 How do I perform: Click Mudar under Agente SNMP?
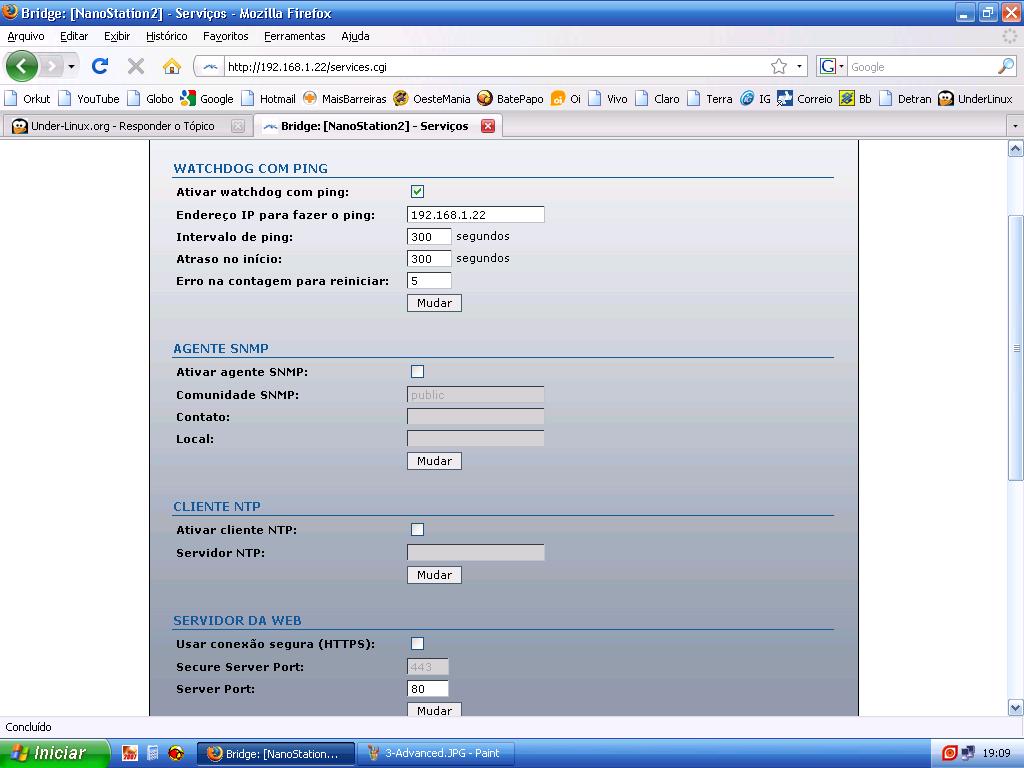(434, 461)
